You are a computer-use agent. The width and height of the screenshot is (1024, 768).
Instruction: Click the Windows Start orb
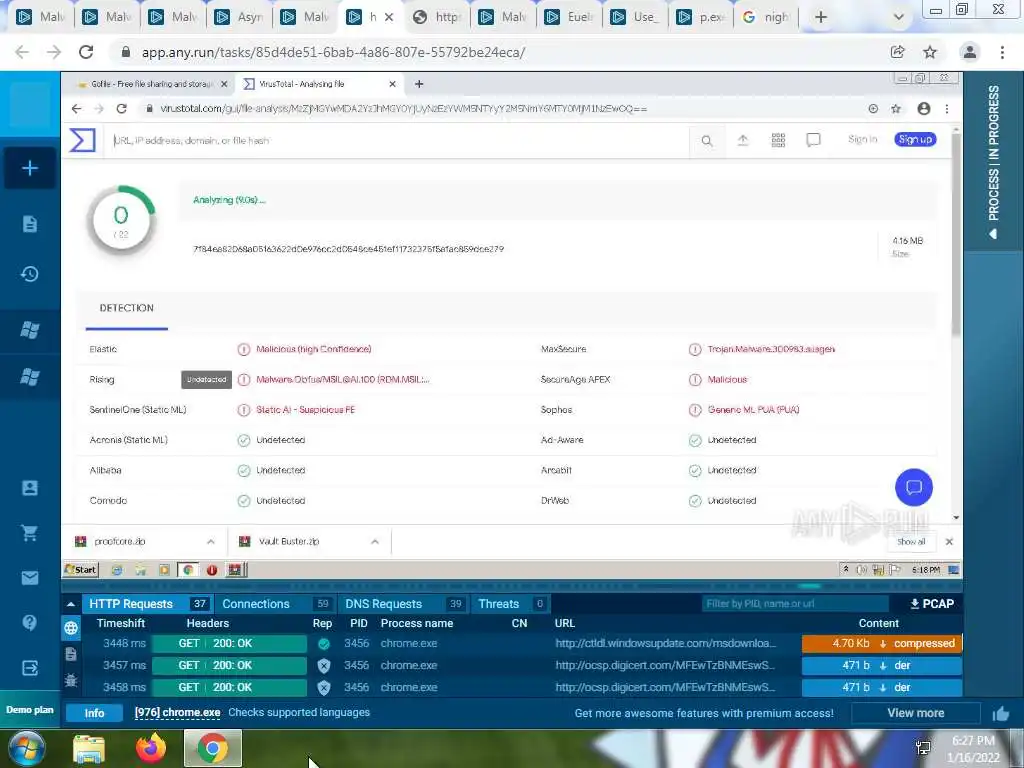26,748
